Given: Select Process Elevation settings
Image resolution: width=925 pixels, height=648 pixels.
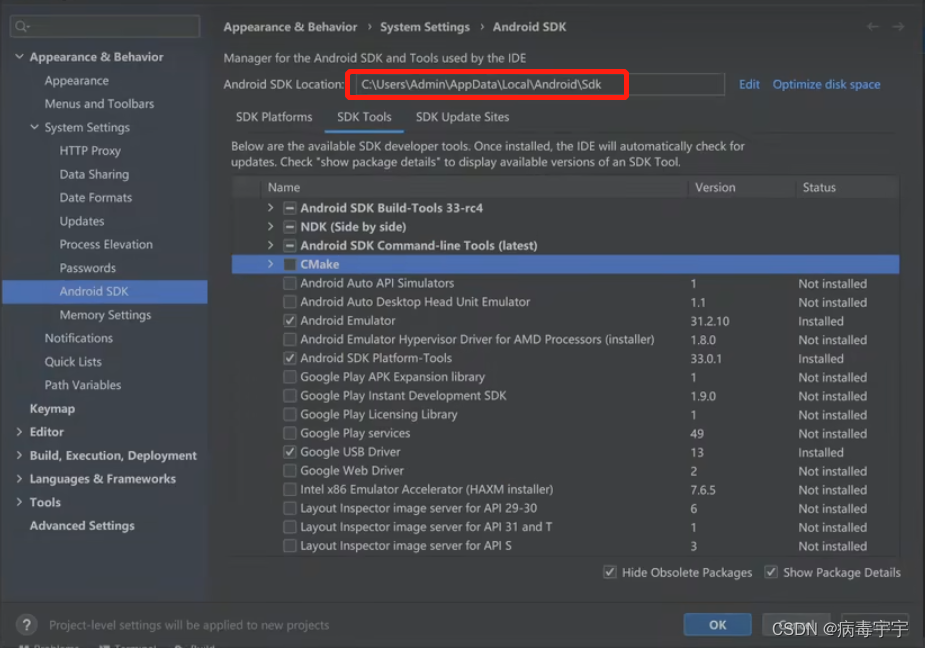Looking at the screenshot, I should (106, 244).
